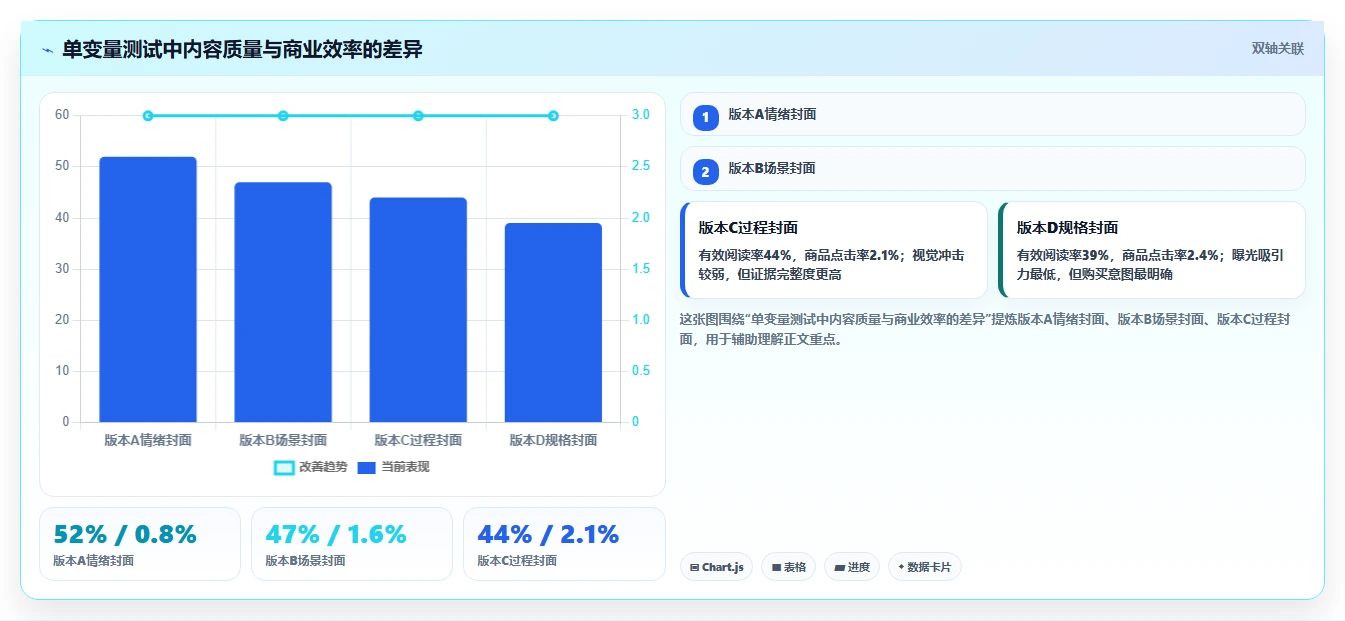This screenshot has height=621, width=1345.
Task: Toggle the 当前表现 legend item
Action: pos(393,467)
